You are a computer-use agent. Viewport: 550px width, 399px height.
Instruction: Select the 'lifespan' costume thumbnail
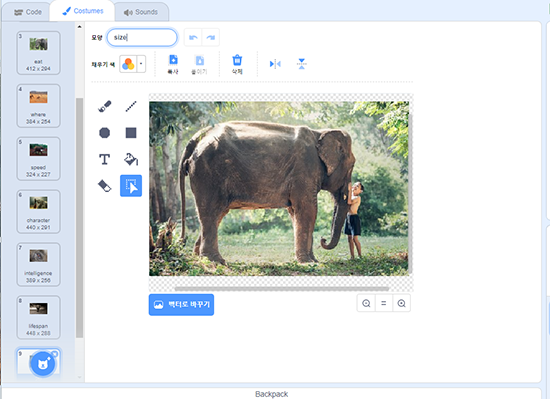(x=39, y=318)
